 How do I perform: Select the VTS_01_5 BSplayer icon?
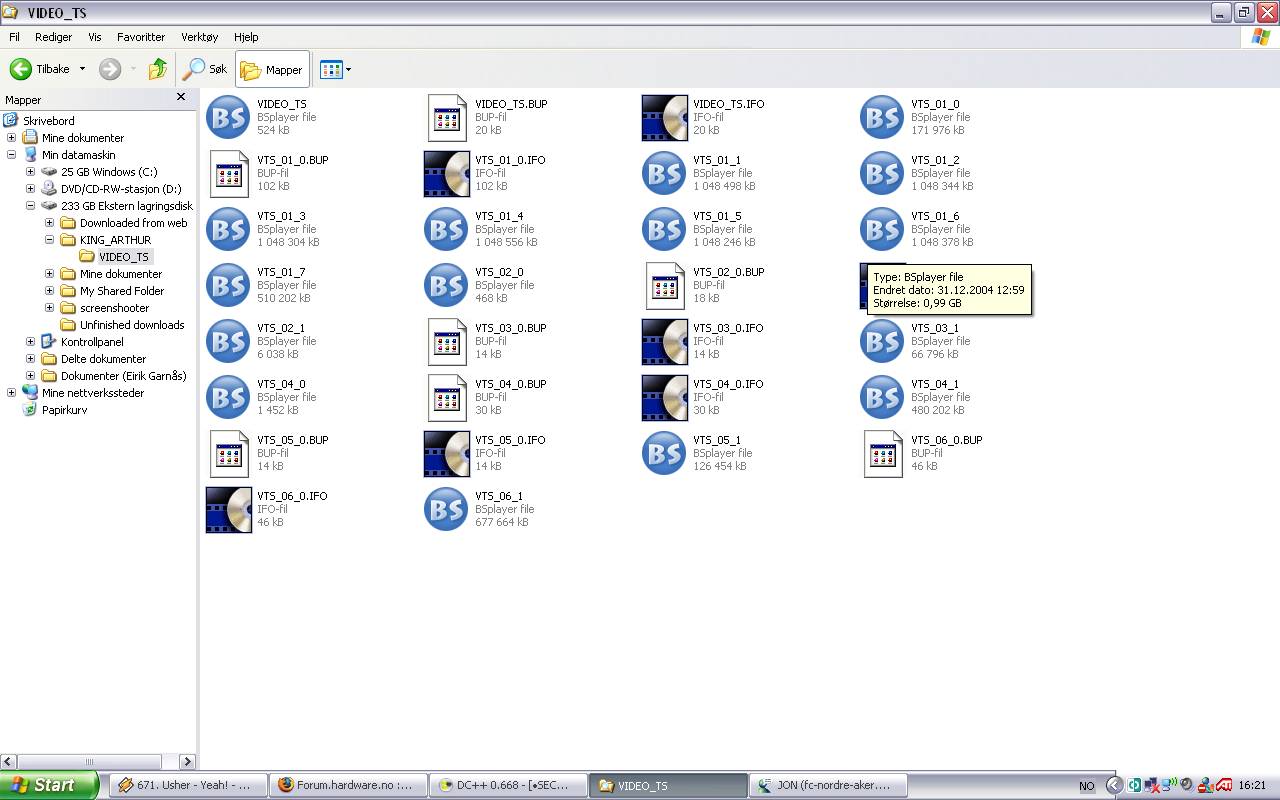[664, 230]
